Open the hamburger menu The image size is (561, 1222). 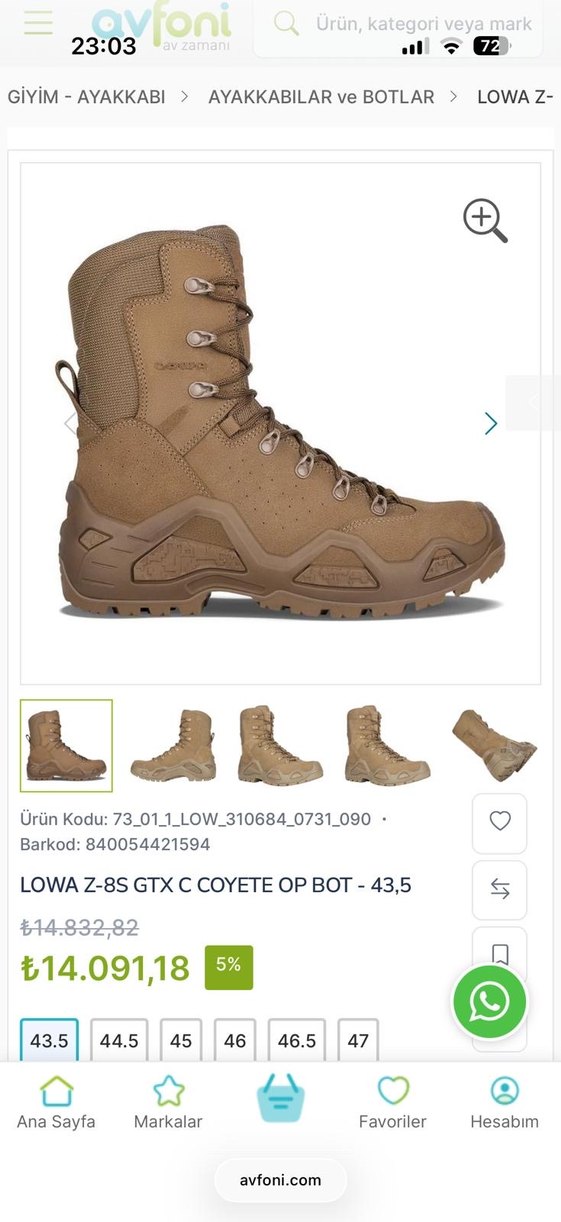pos(39,22)
